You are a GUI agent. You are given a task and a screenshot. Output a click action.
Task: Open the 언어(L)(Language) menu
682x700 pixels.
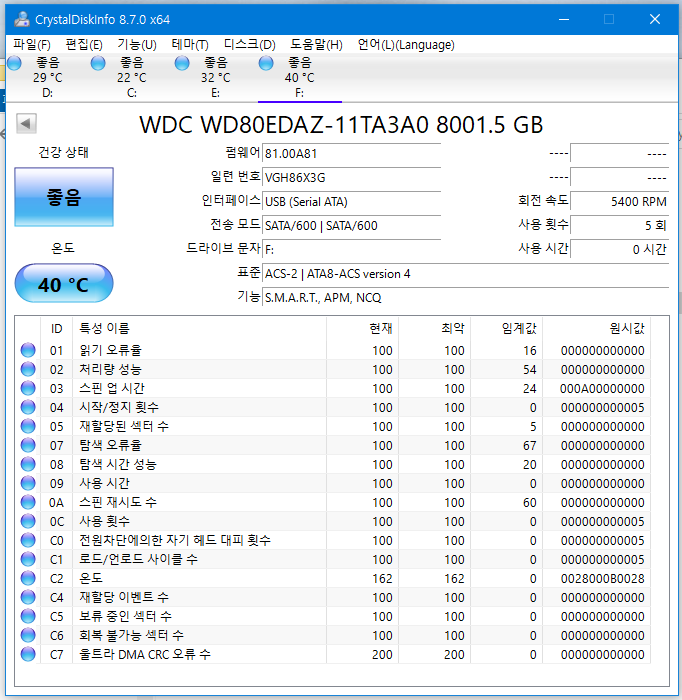(406, 45)
